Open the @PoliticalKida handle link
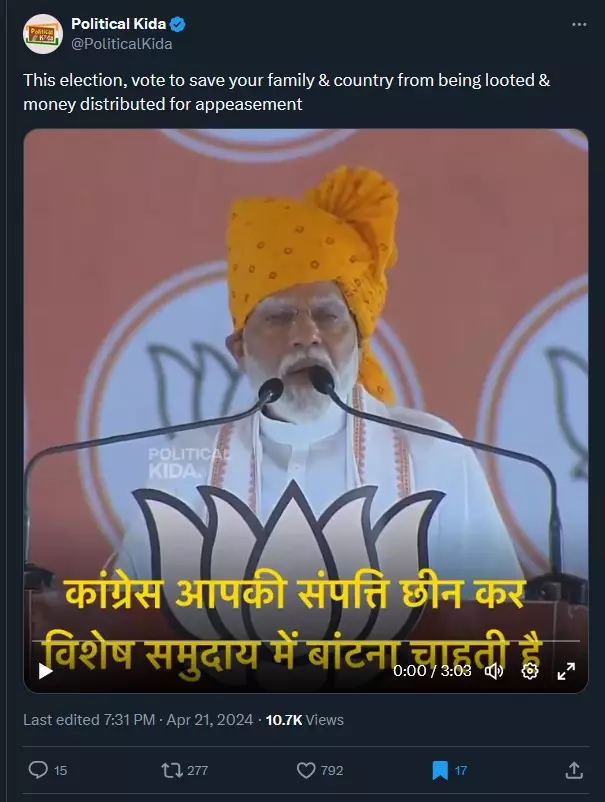This screenshot has height=802, width=605. pos(122,44)
